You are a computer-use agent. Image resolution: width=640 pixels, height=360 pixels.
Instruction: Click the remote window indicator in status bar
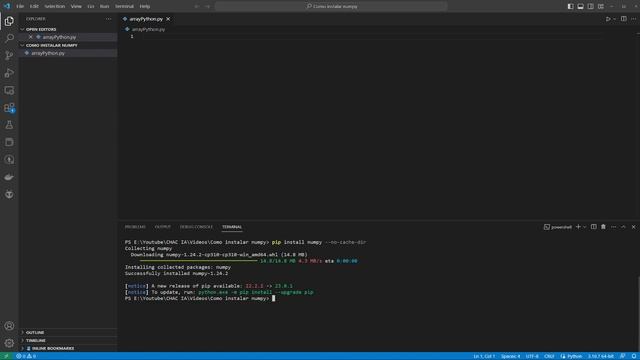6,356
